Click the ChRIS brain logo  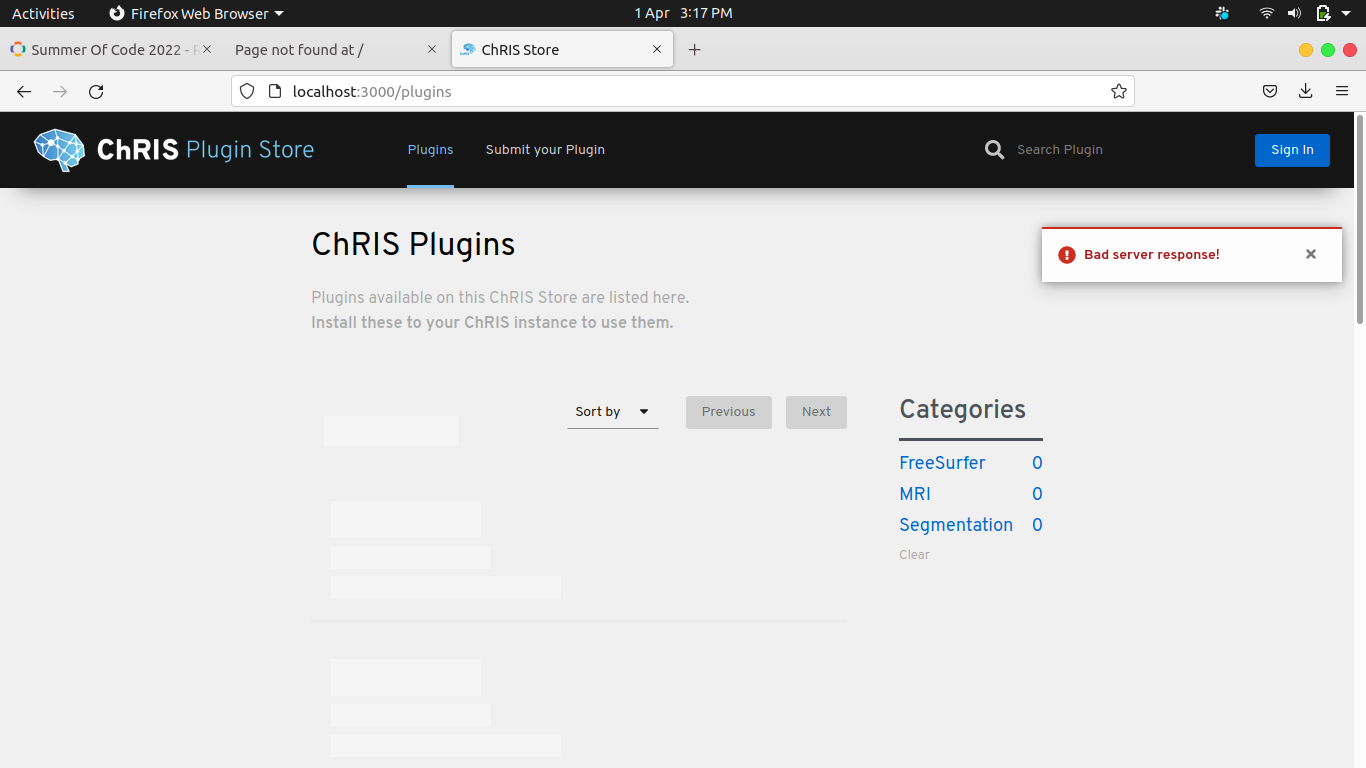coord(58,150)
